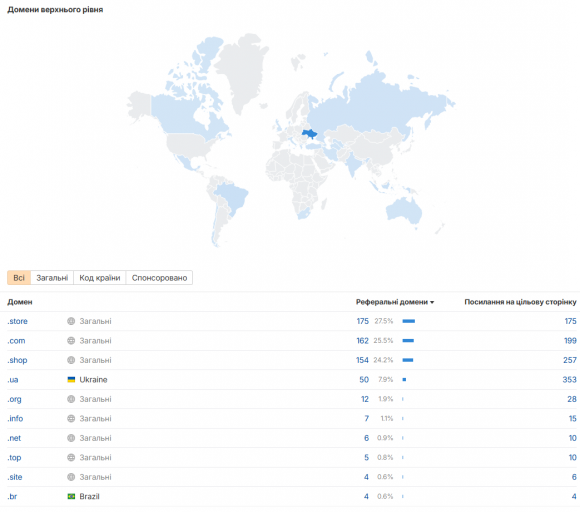Click the Ukraine flag icon

71,380
